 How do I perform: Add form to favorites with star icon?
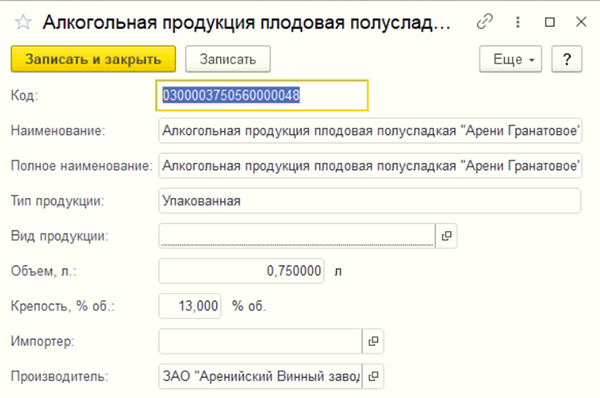coord(23,22)
